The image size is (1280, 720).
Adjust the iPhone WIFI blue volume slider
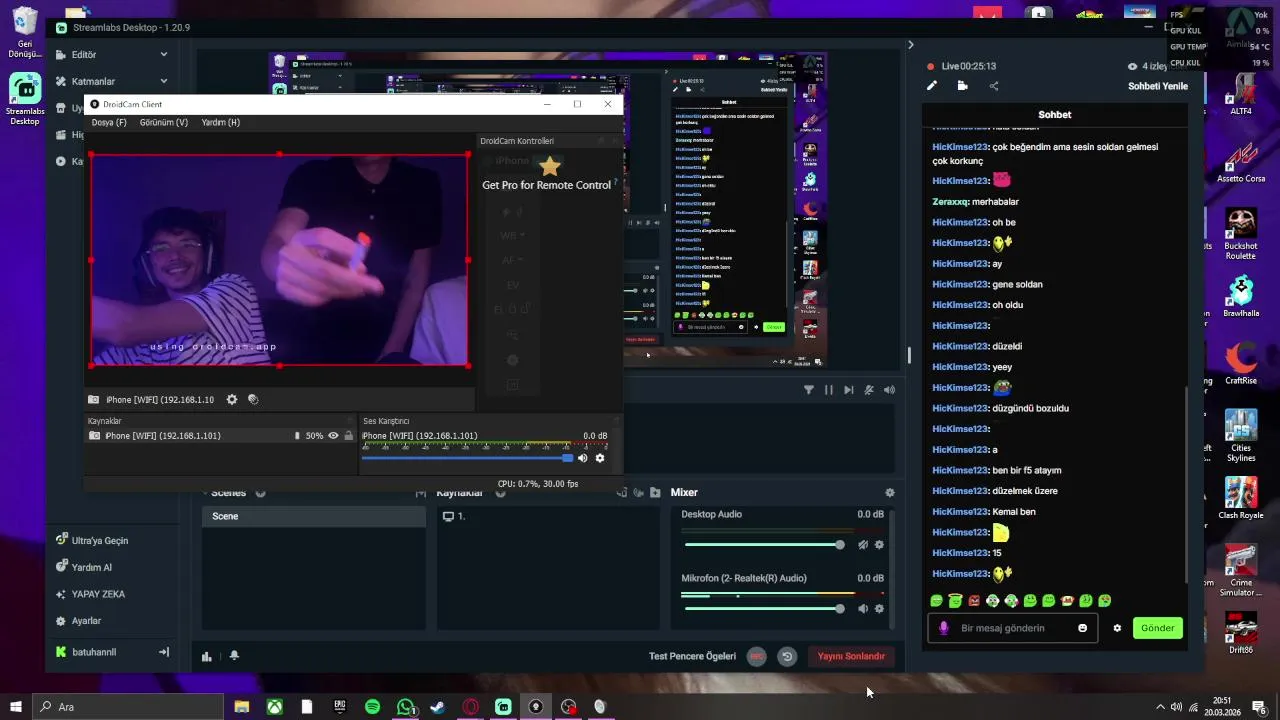click(x=467, y=458)
